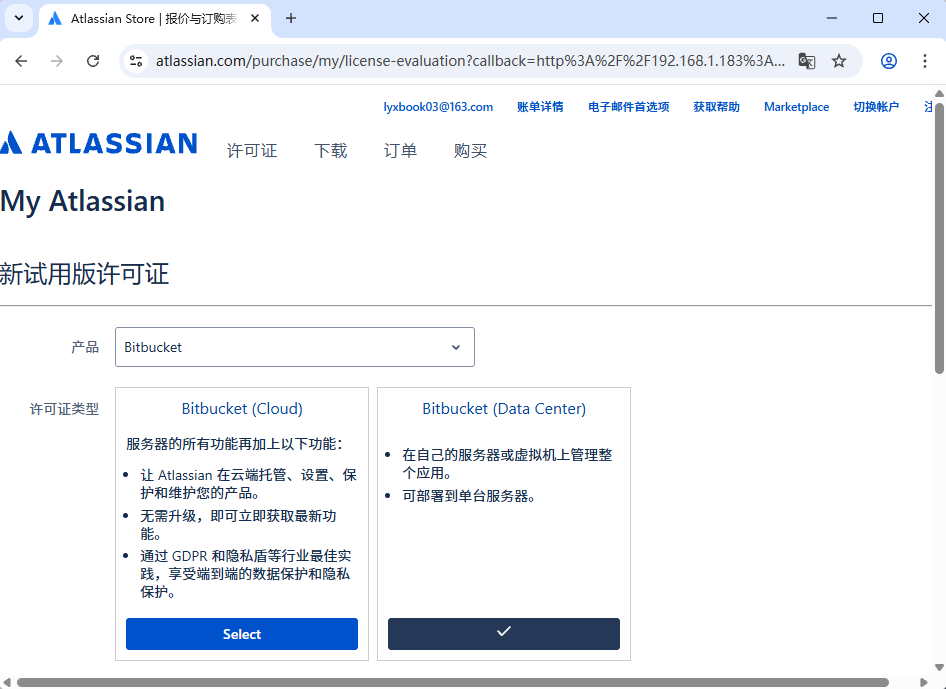
Task: Click the Bitbucket (Data Center) title link
Action: [x=504, y=408]
